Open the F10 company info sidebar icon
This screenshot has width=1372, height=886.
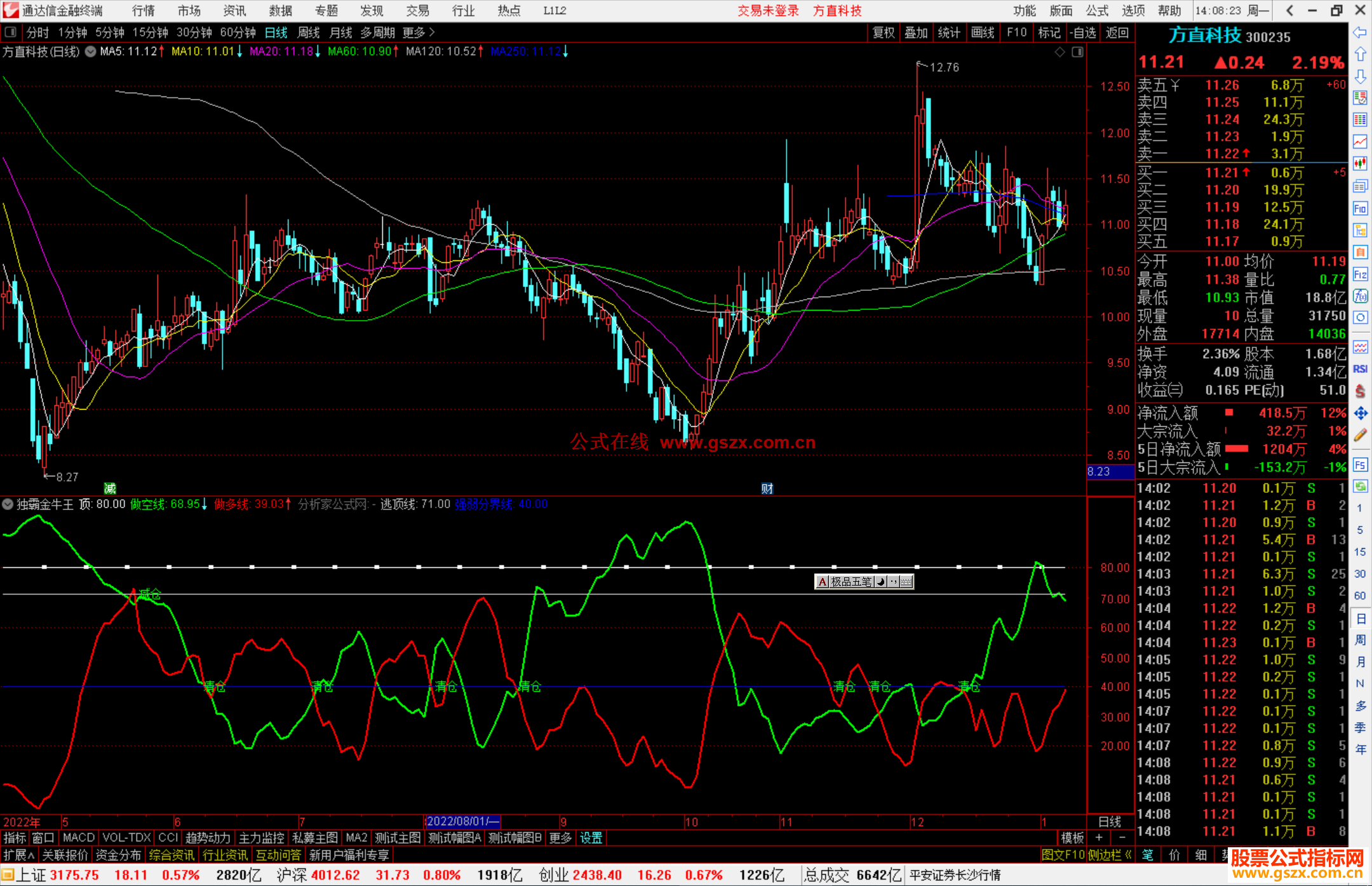click(1360, 208)
